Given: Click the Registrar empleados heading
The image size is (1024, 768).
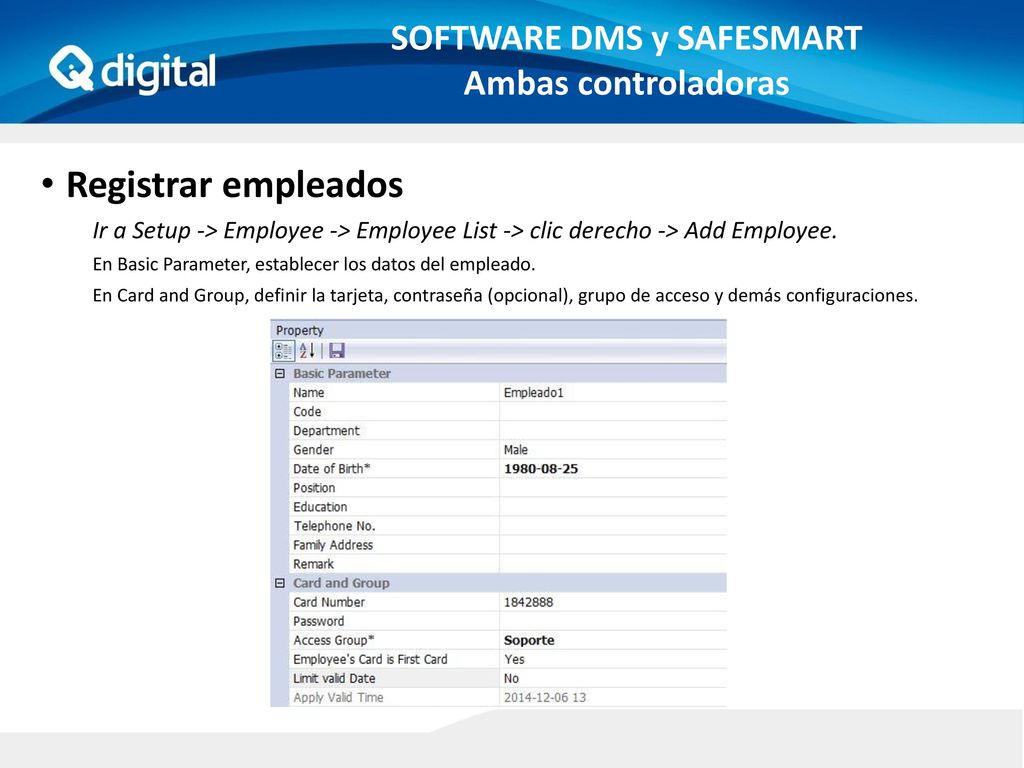Looking at the screenshot, I should click(234, 184).
